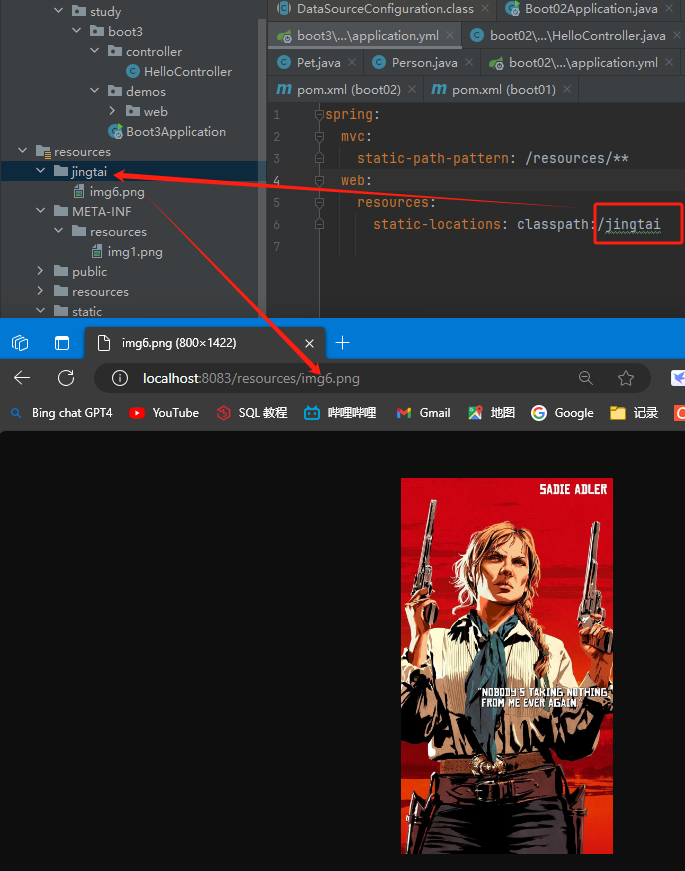Add this page to favorites star
This screenshot has height=871, width=685.
click(626, 378)
